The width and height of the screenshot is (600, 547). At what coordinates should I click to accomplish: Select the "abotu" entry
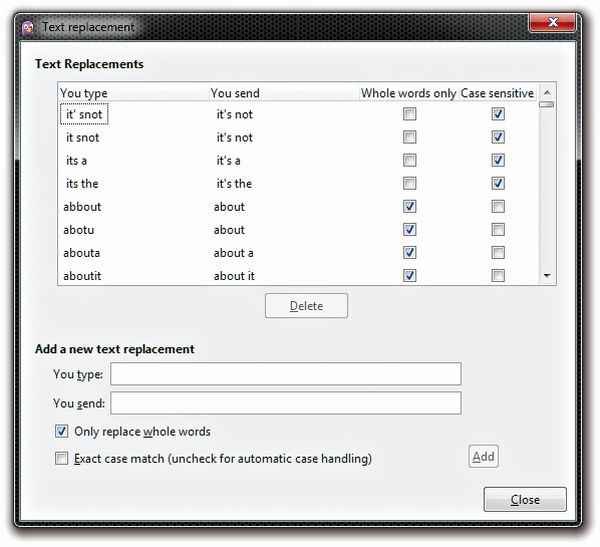[x=79, y=230]
